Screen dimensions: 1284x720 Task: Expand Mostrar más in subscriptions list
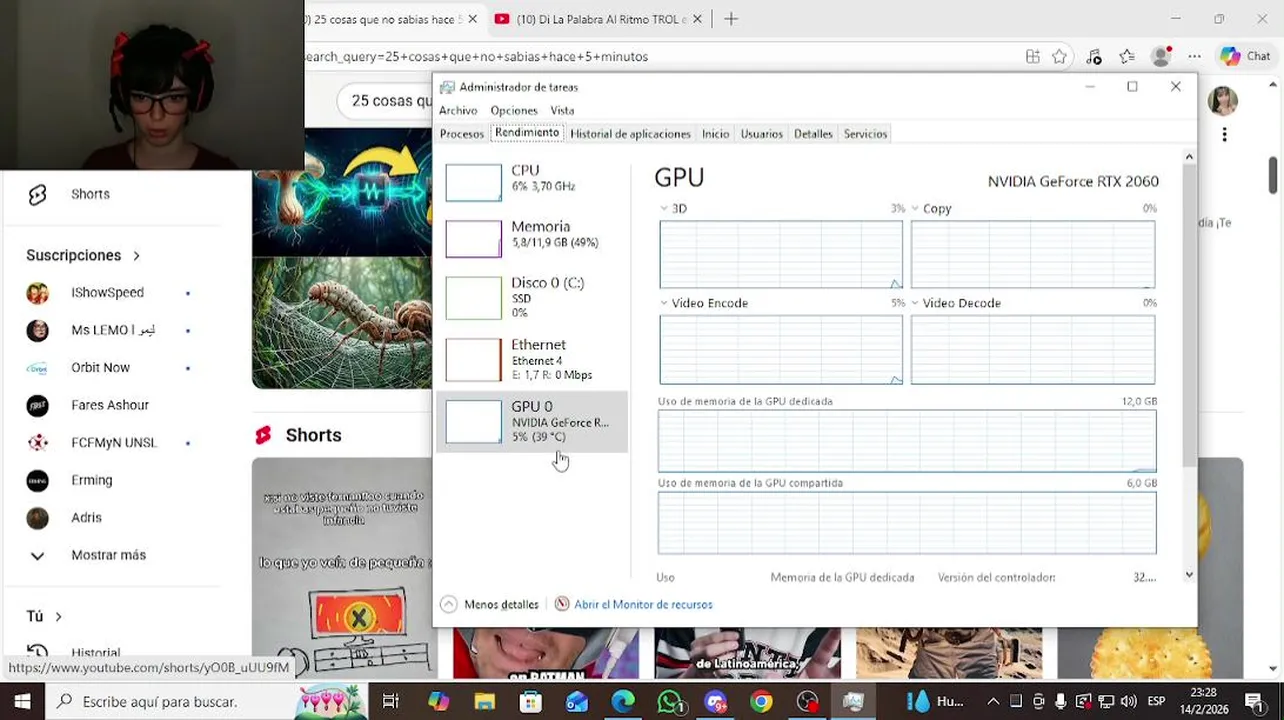pos(108,555)
